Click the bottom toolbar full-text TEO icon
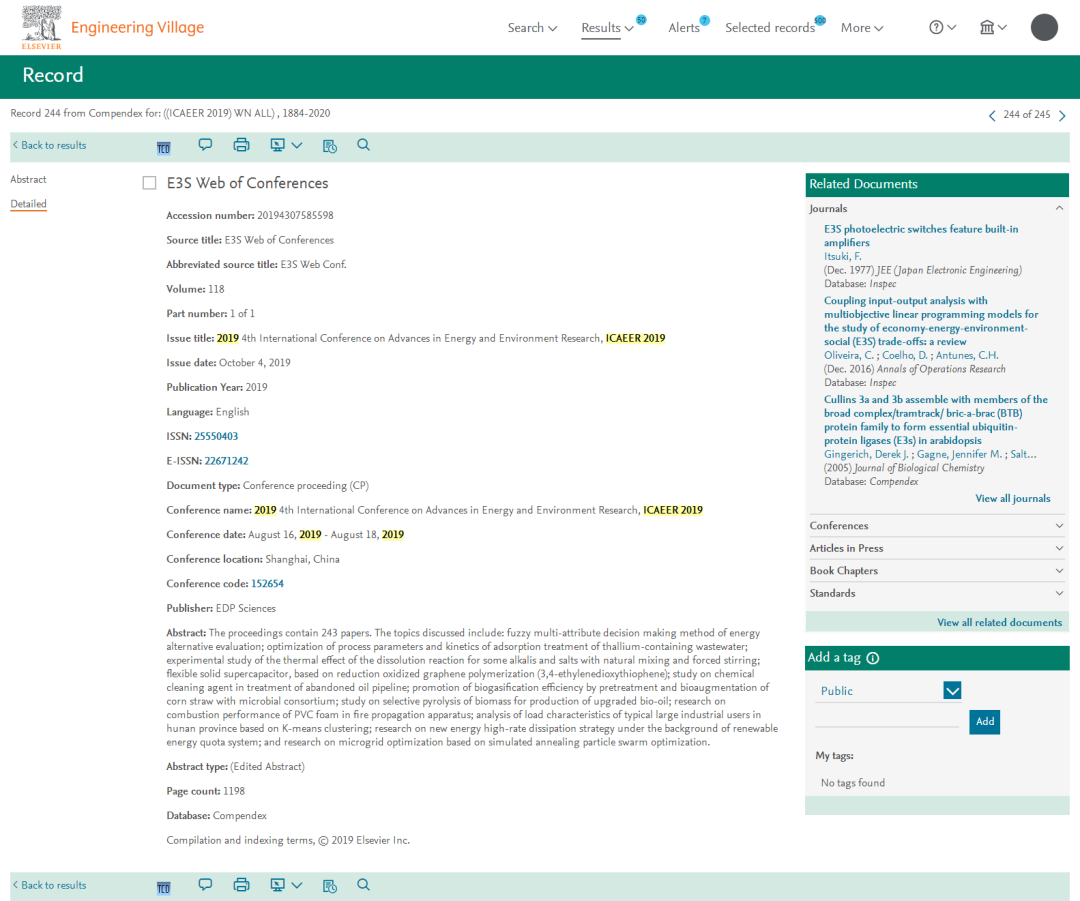Screen dimensions: 1080x901 [163, 888]
